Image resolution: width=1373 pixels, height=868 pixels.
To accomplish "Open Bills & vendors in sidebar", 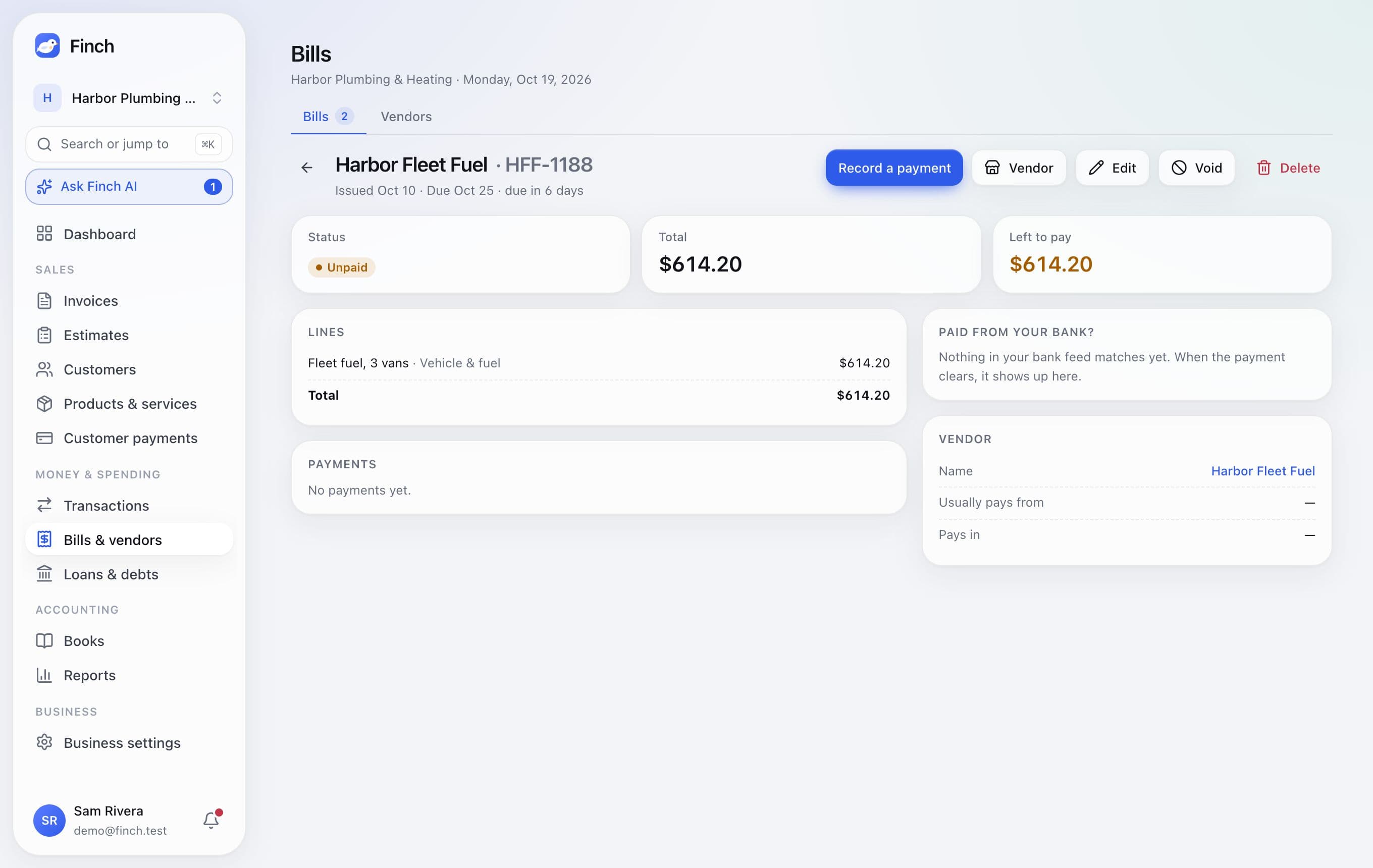I will pos(129,539).
